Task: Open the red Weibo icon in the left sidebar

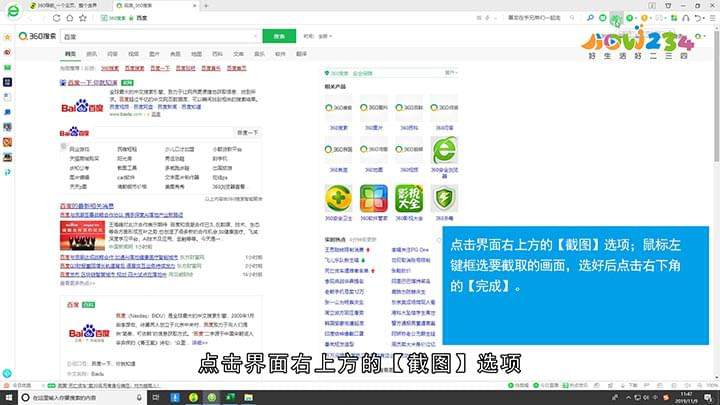Action: coord(7,52)
